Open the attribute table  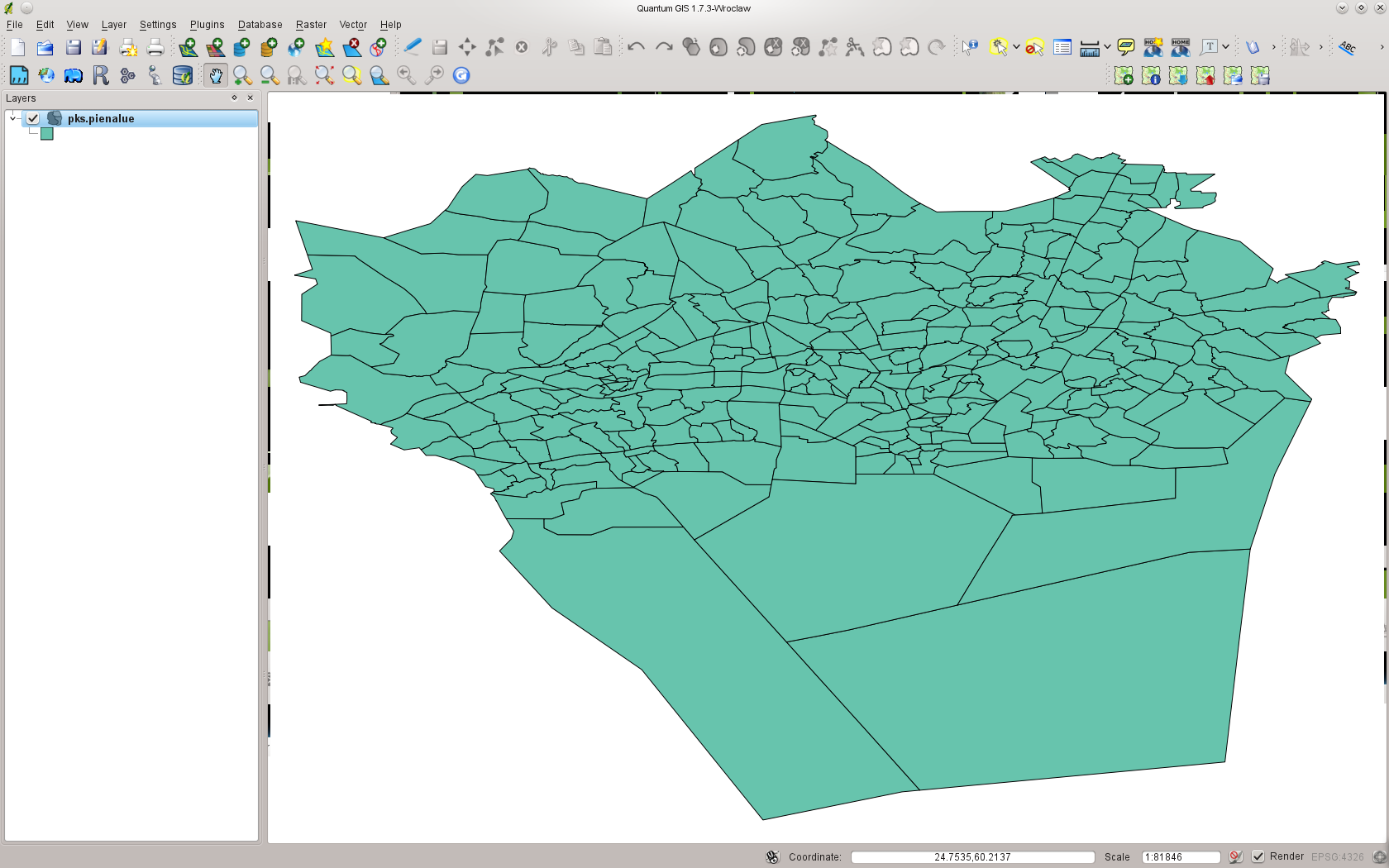[x=1062, y=47]
